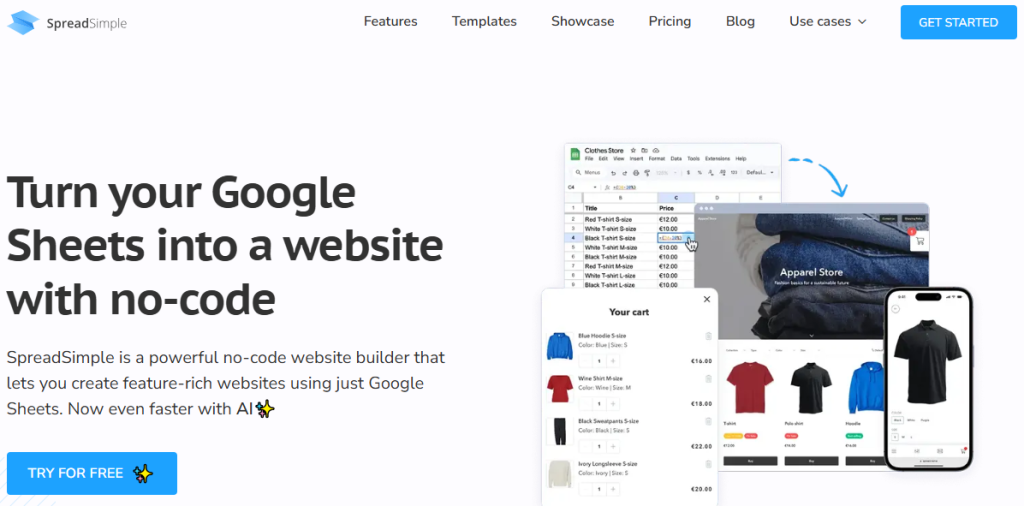Open the Features page
The width and height of the screenshot is (1024, 506).
(391, 22)
